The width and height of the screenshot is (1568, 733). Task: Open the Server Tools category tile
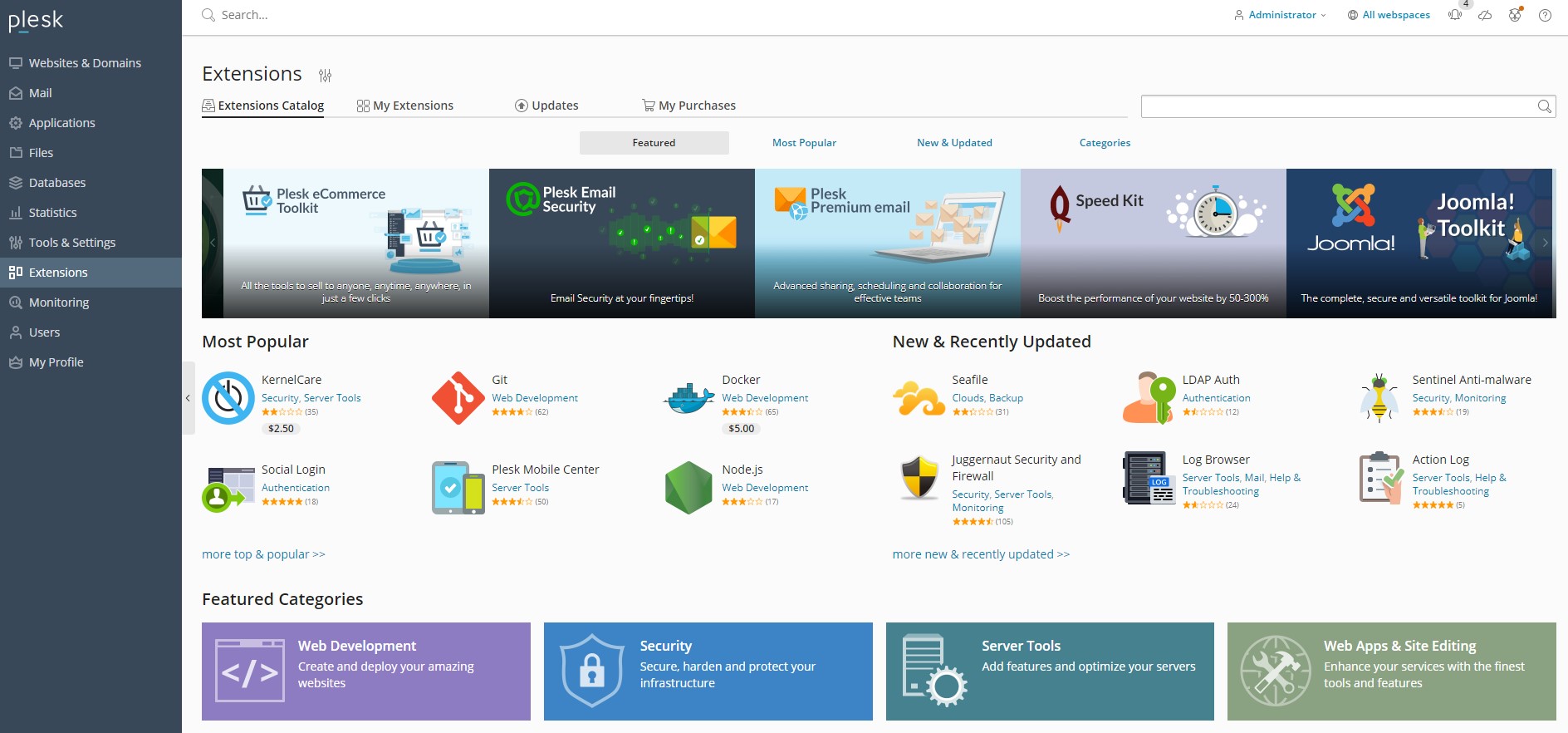[x=1050, y=672]
